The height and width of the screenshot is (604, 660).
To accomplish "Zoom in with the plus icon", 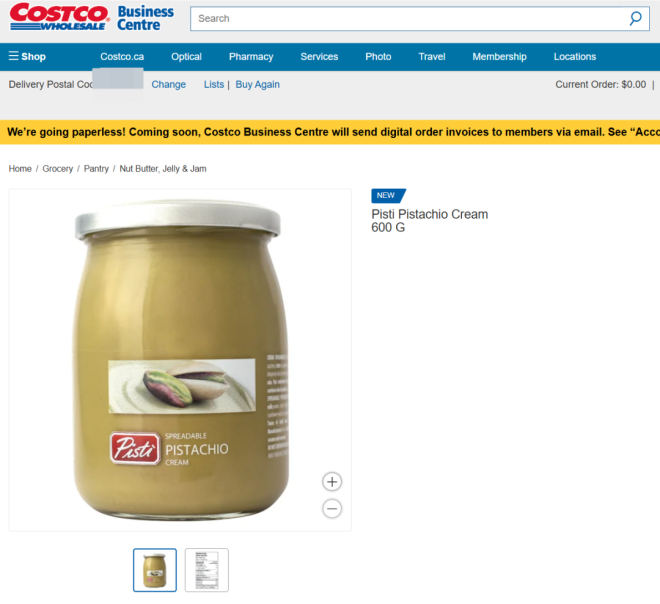I will point(332,482).
